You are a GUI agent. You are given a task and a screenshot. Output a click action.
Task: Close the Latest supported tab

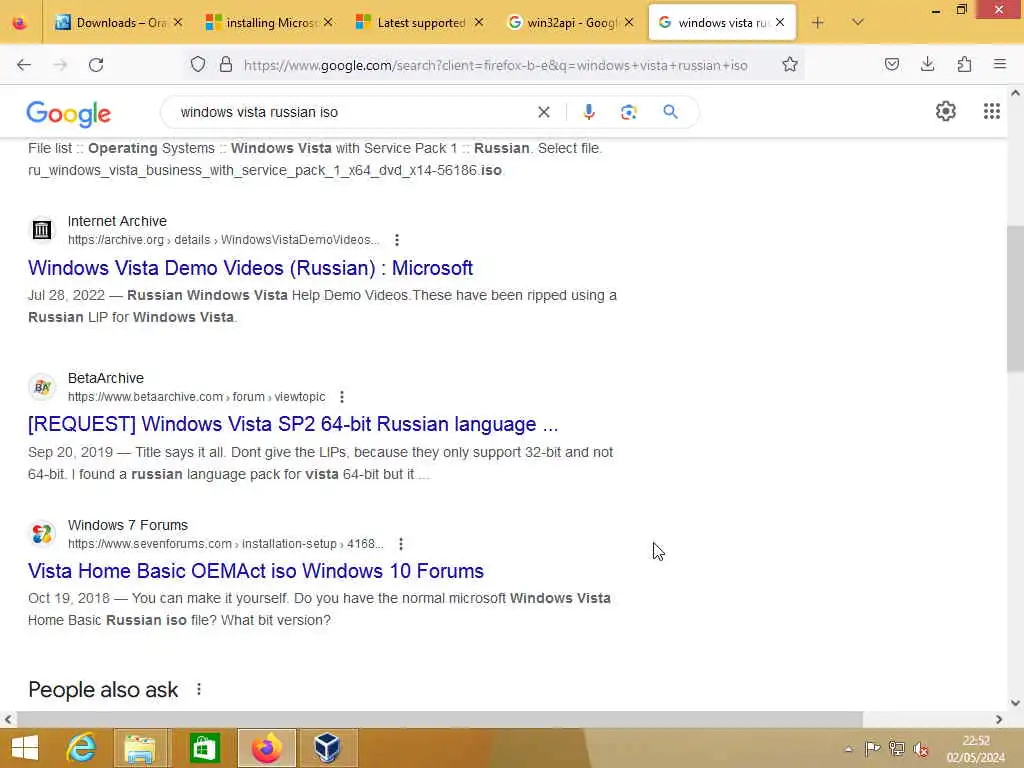479,22
